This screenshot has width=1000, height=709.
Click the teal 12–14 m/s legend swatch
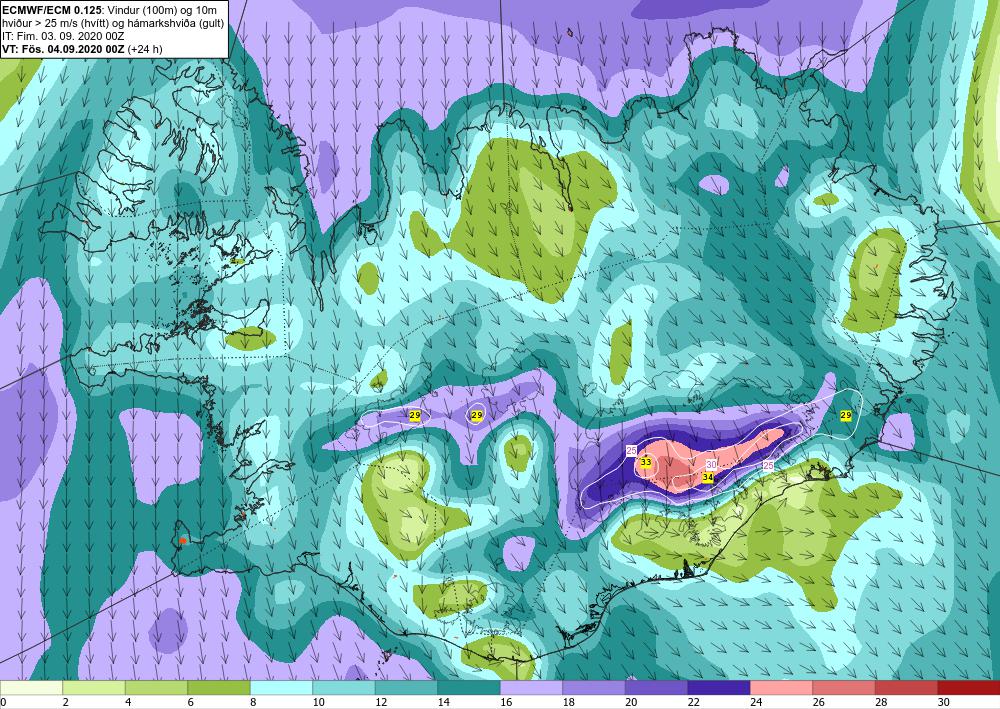(406, 688)
